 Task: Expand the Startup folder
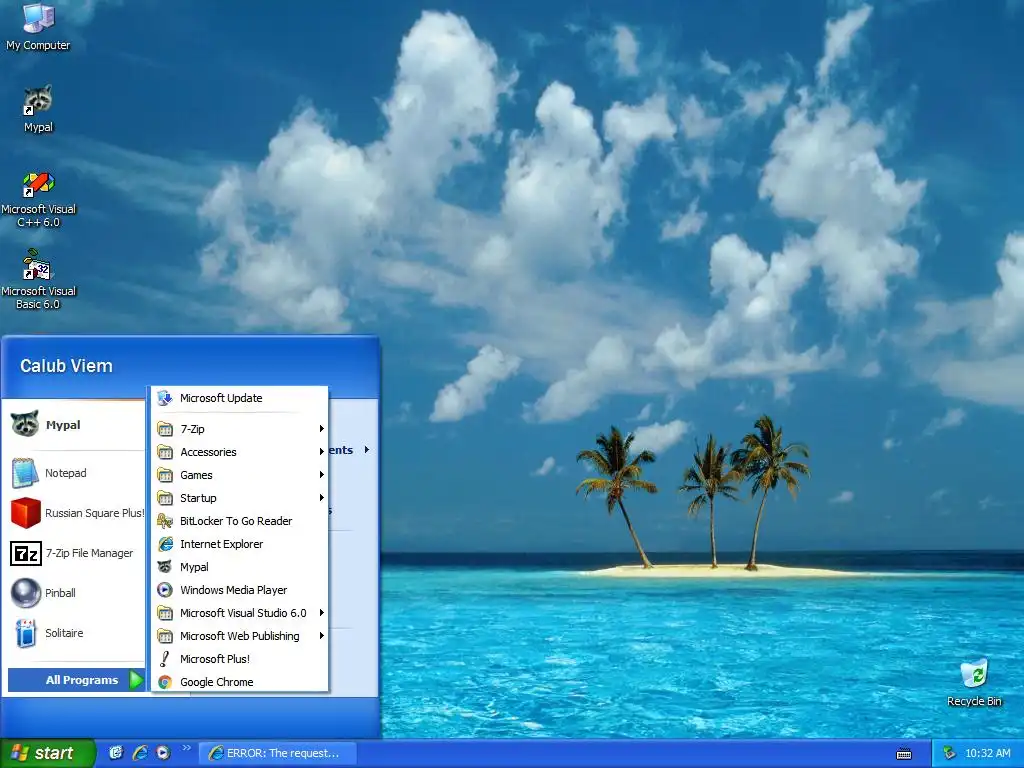tap(240, 498)
